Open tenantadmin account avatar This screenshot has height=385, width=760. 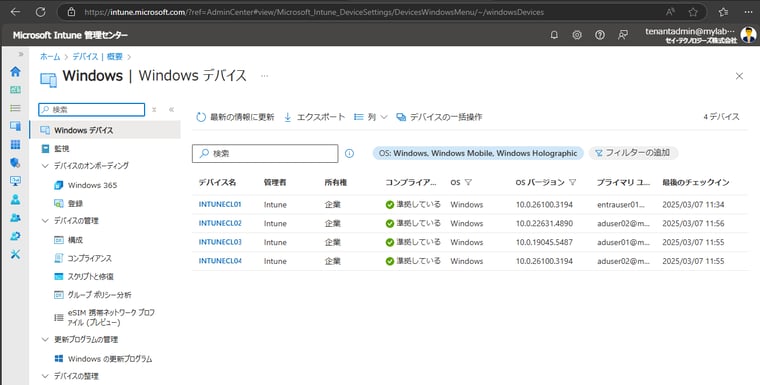click(748, 35)
